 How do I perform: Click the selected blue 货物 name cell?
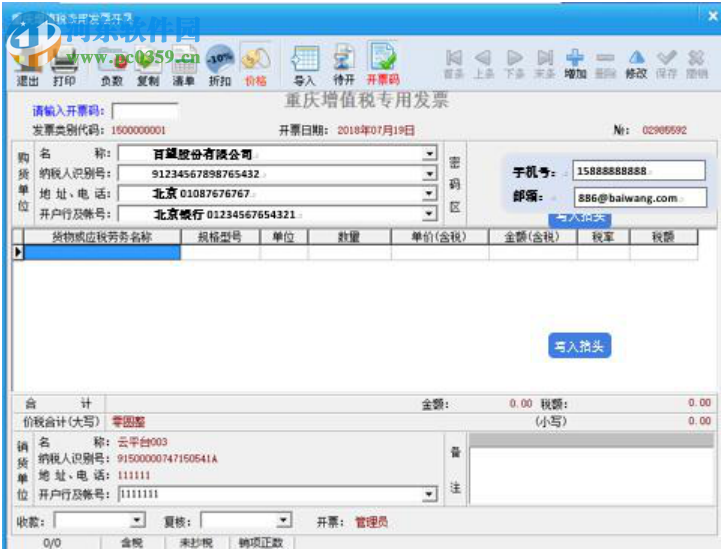tap(102, 252)
